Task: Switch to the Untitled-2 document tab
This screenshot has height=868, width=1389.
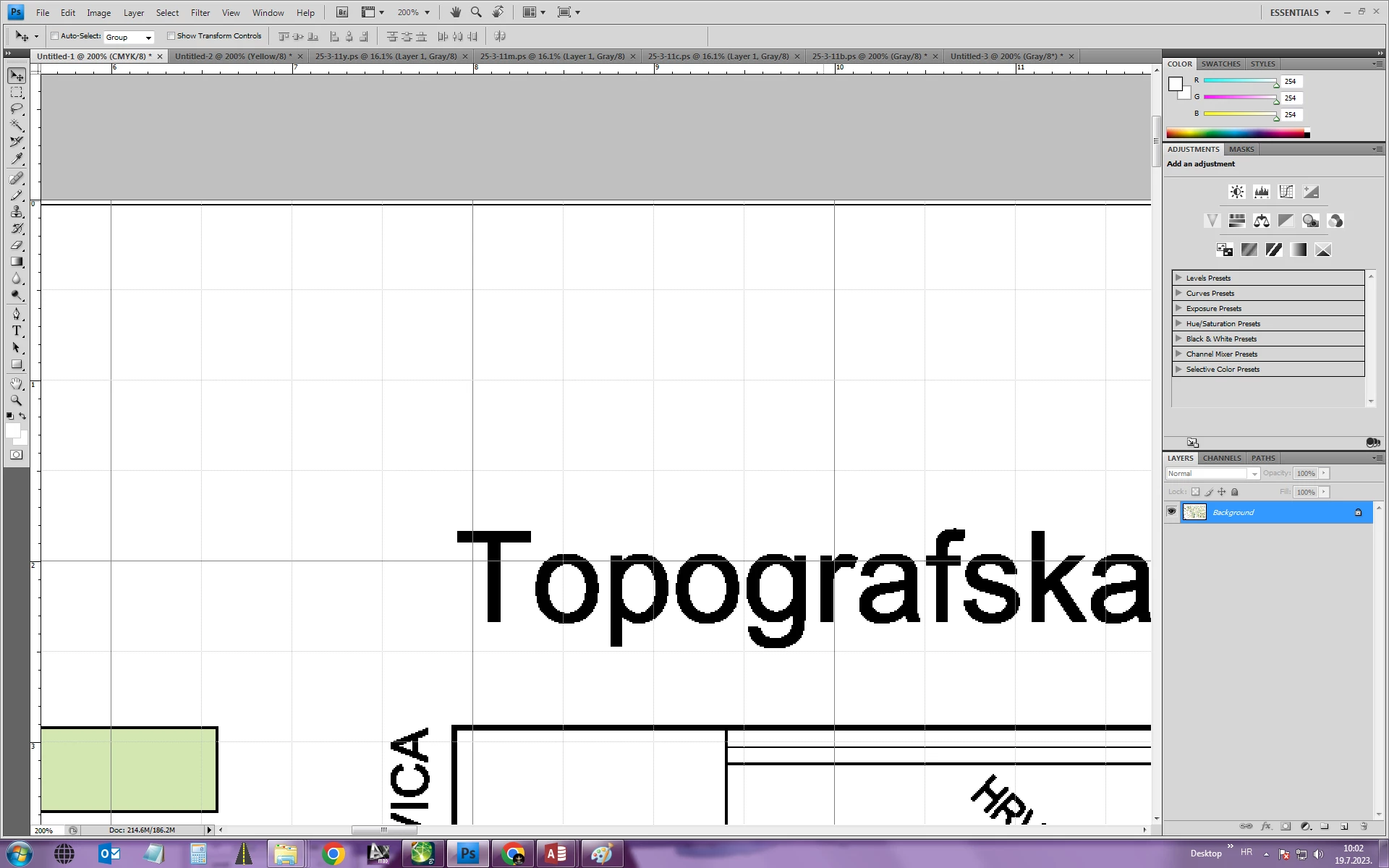Action: point(233,56)
